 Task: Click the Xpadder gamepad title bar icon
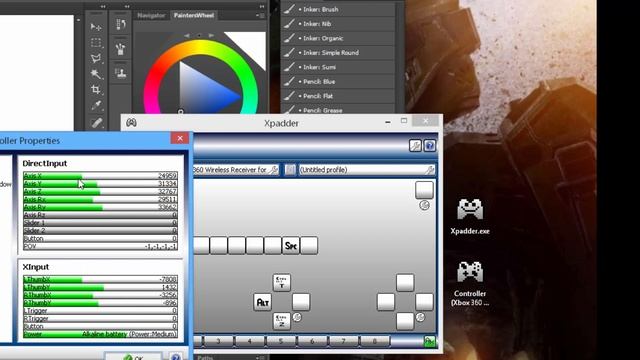click(131, 122)
